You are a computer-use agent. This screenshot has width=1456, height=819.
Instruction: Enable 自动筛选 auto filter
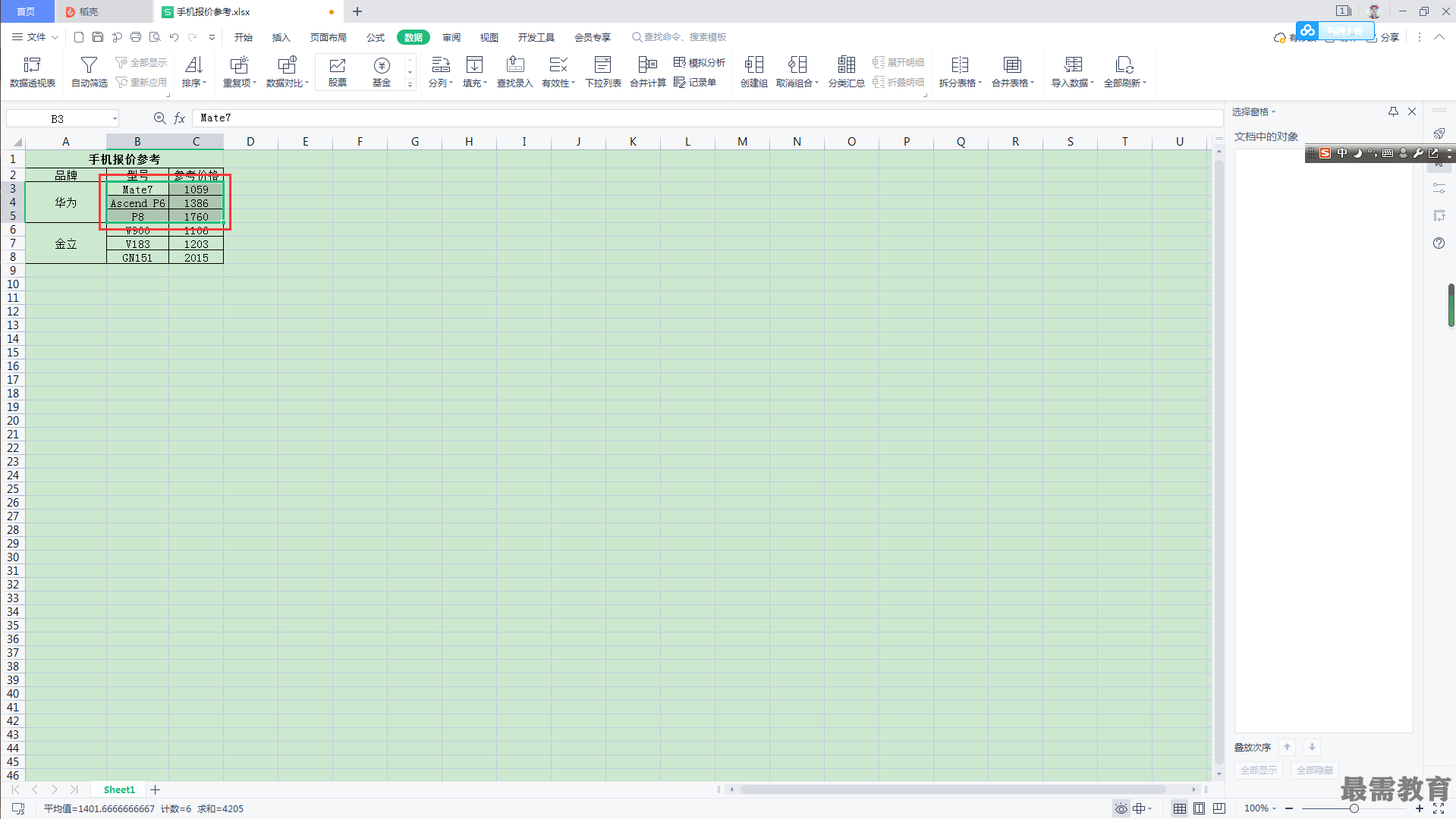pyautogui.click(x=89, y=72)
